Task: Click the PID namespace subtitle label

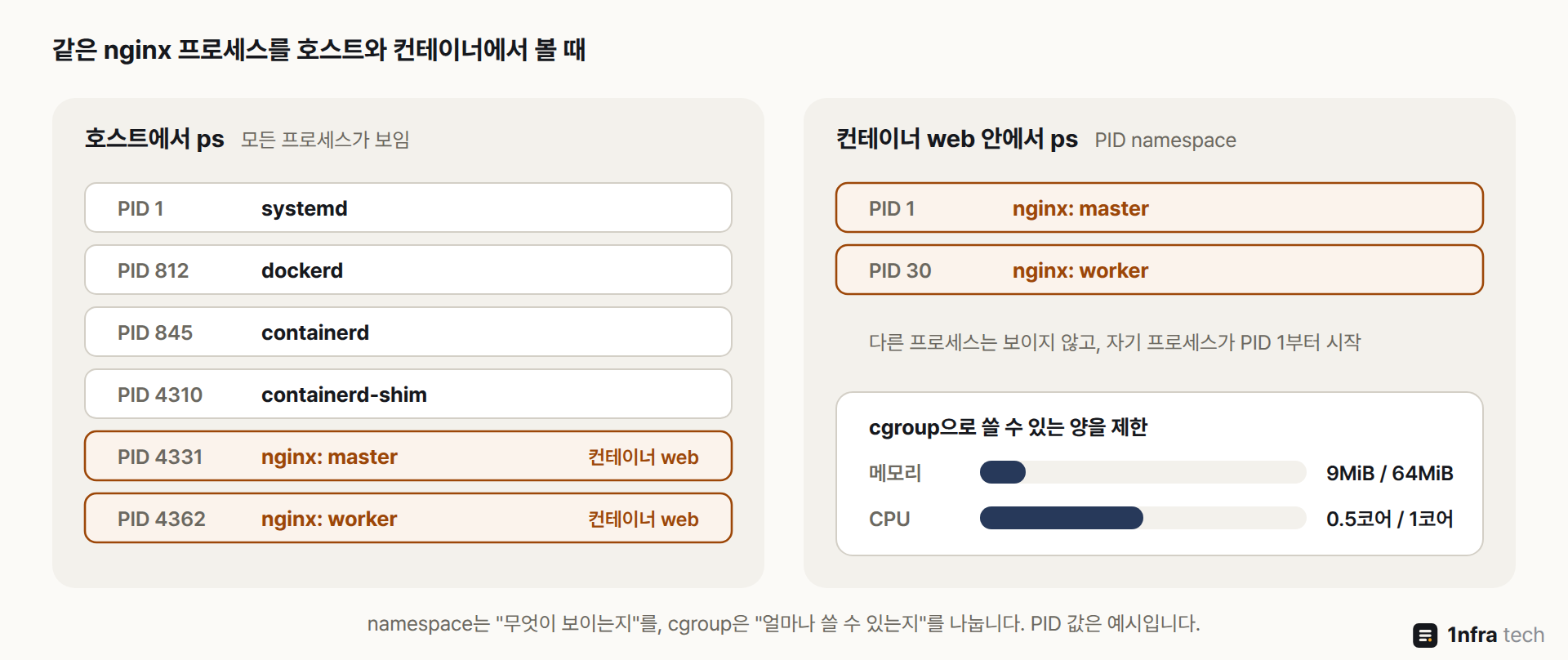Action: 1165,140
